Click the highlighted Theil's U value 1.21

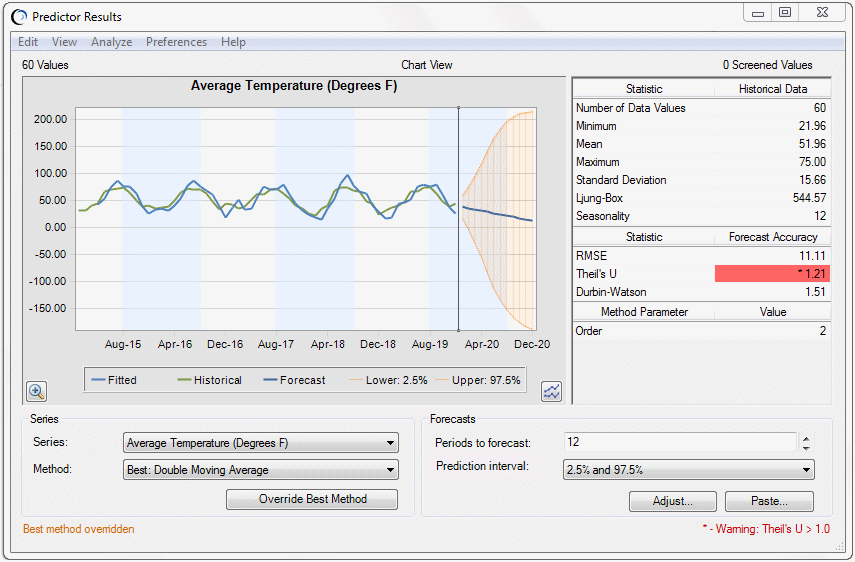point(772,274)
